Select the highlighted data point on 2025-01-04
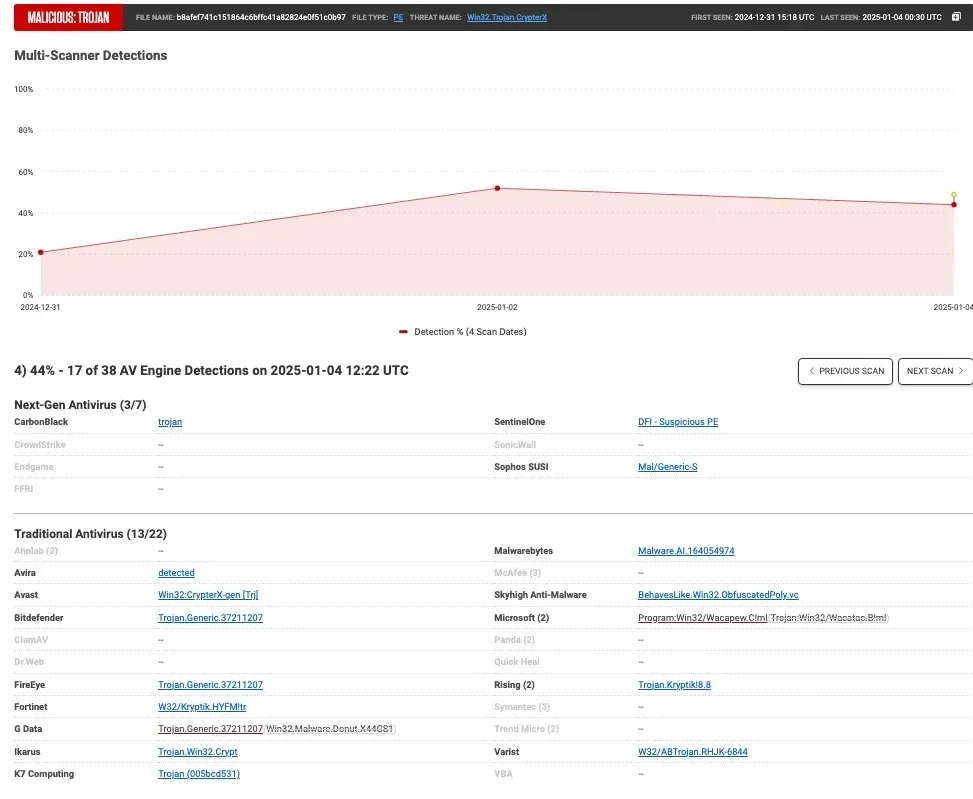Screen dimensions: 973x799 [x=955, y=203]
